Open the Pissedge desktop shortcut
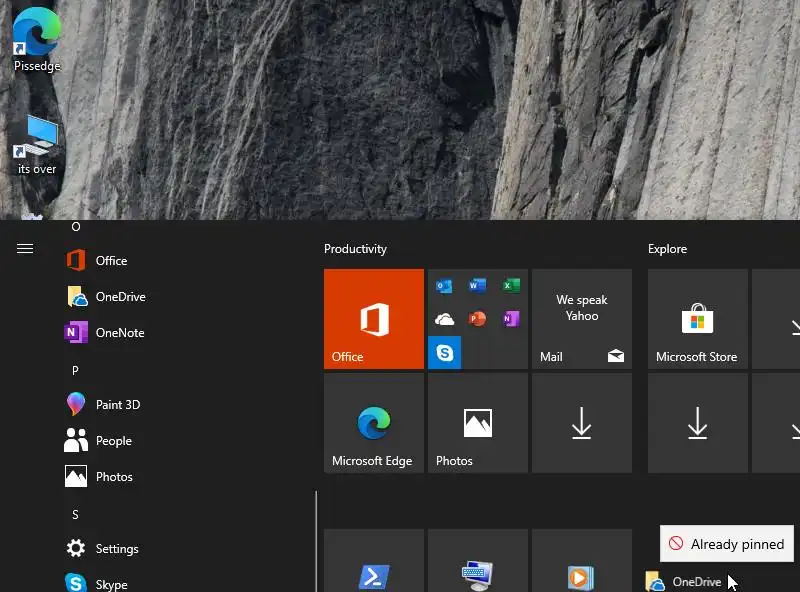The height and width of the screenshot is (592, 800). pyautogui.click(x=37, y=39)
